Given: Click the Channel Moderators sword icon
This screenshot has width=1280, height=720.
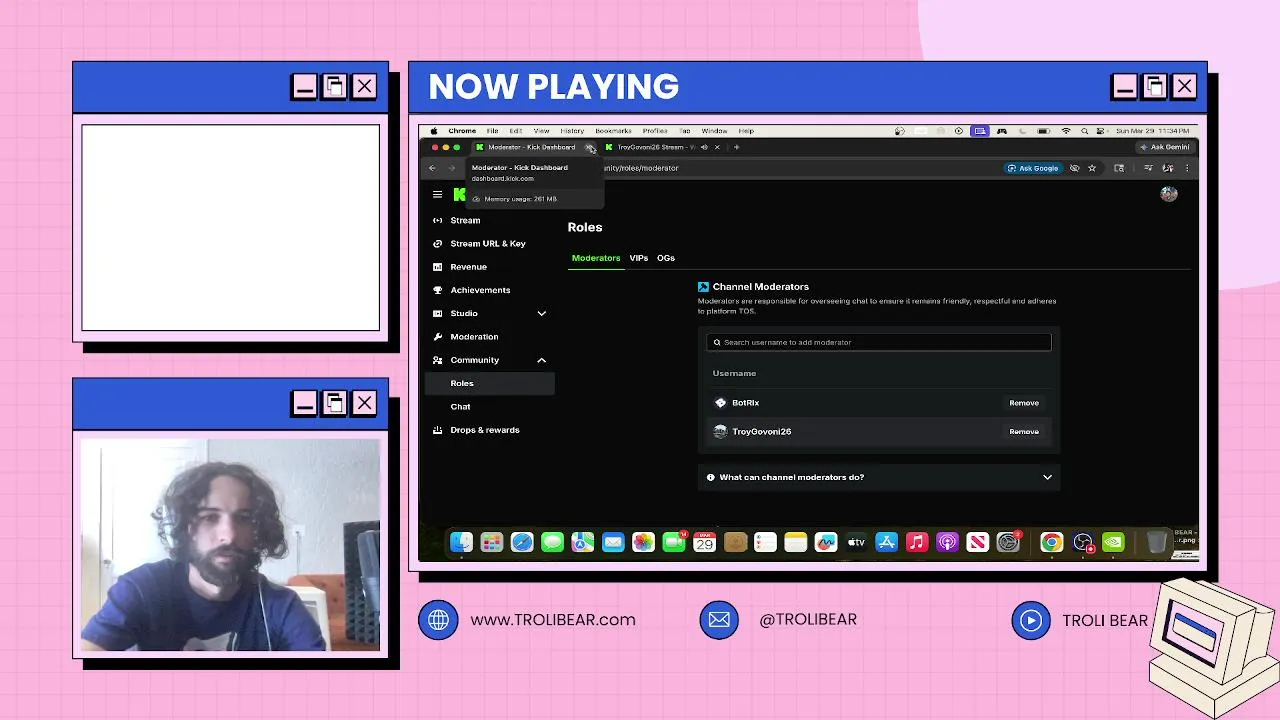Looking at the screenshot, I should pos(703,287).
